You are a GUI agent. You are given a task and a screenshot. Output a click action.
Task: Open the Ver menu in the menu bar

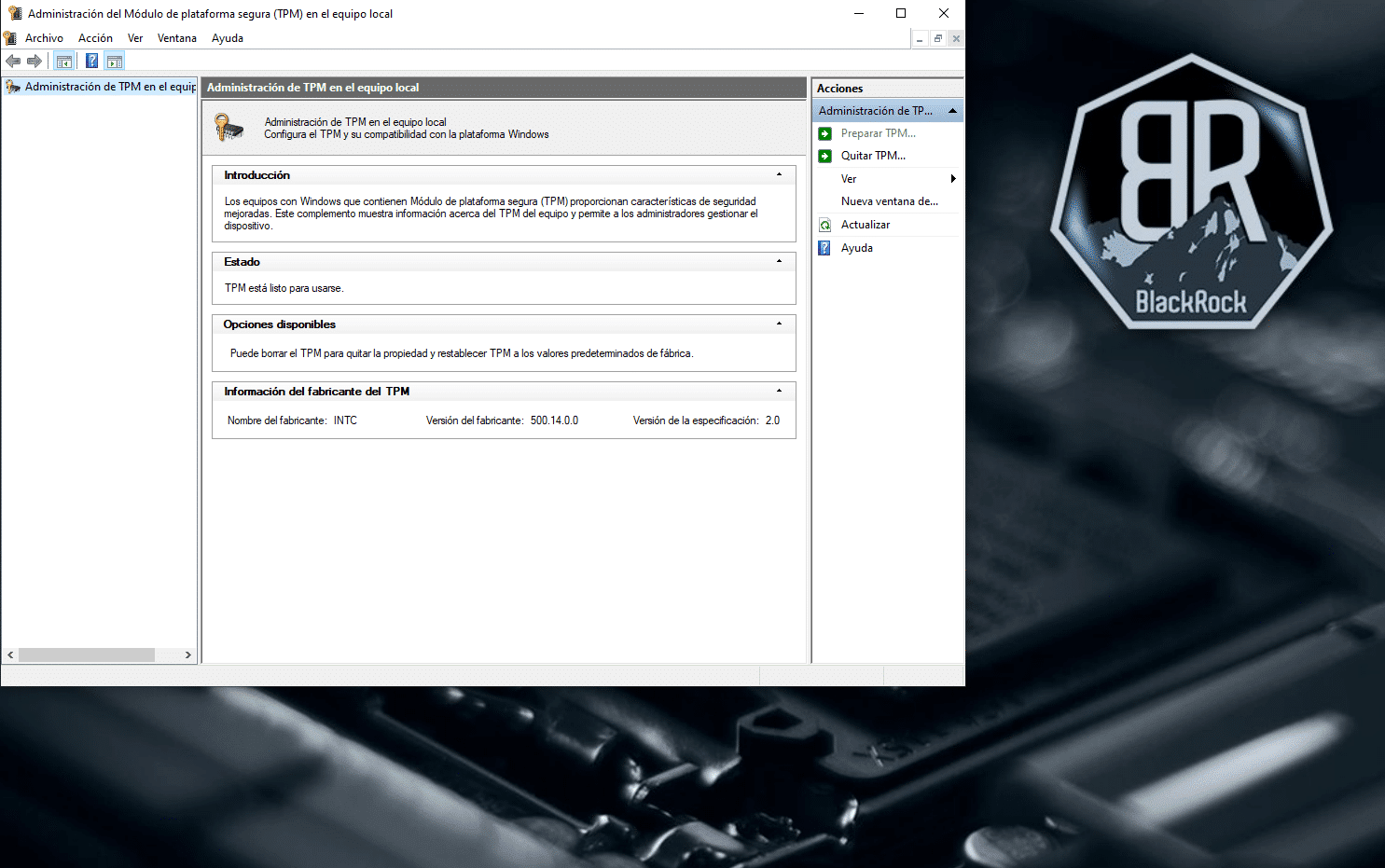(x=135, y=38)
